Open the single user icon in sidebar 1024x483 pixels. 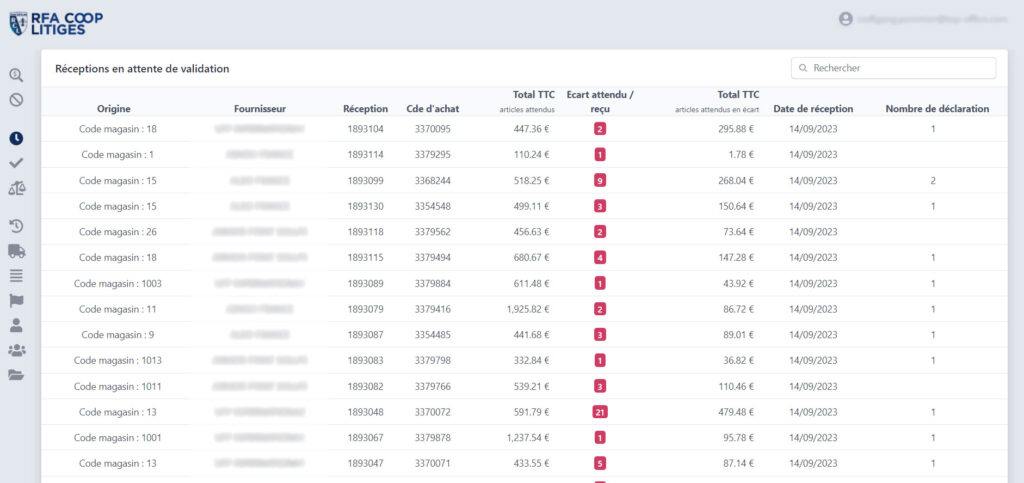tap(16, 325)
